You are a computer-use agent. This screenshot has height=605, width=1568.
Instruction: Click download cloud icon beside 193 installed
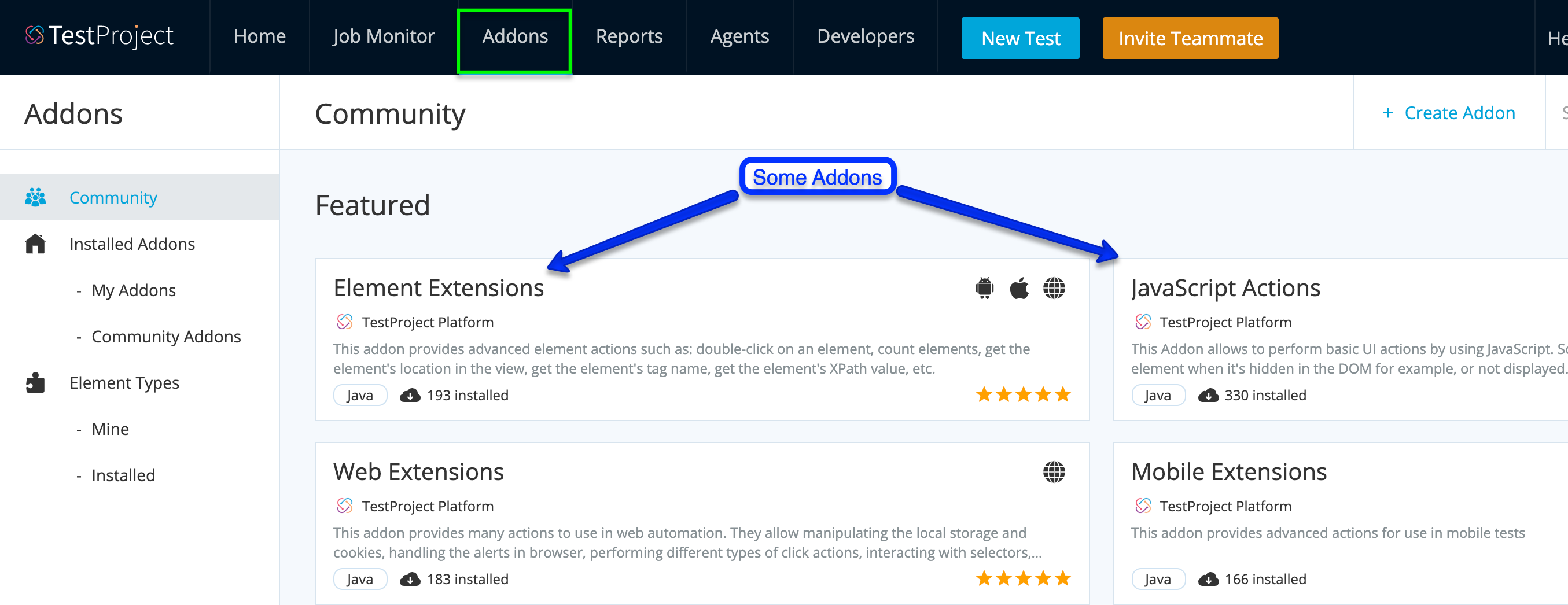click(410, 396)
